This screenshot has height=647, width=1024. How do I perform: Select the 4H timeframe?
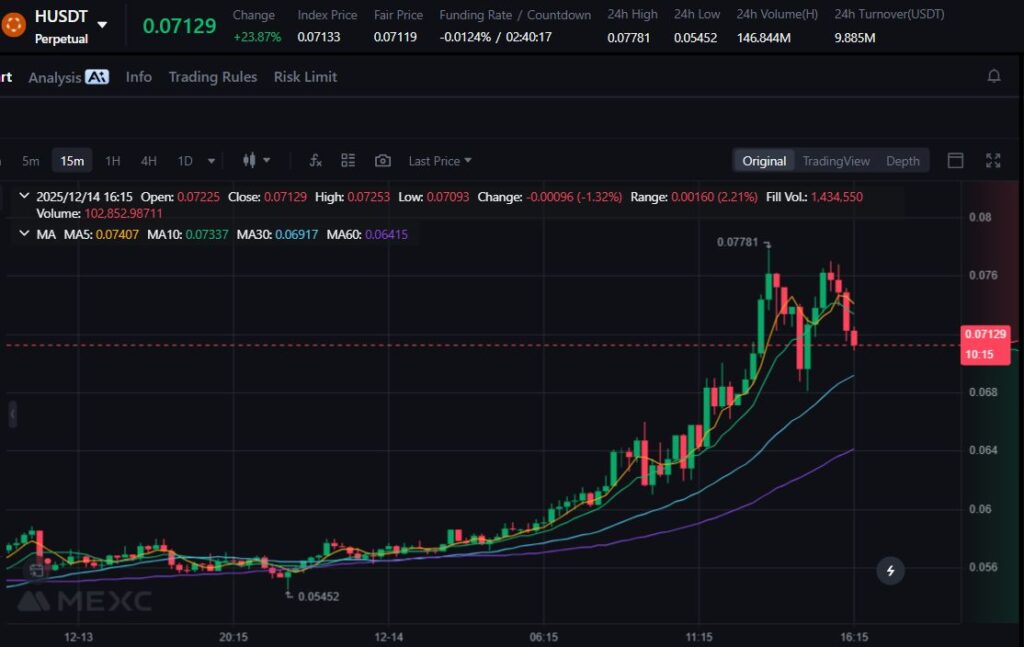(x=148, y=161)
